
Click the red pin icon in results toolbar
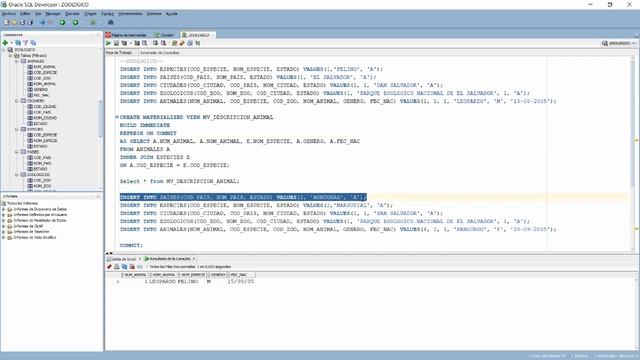pos(109,267)
